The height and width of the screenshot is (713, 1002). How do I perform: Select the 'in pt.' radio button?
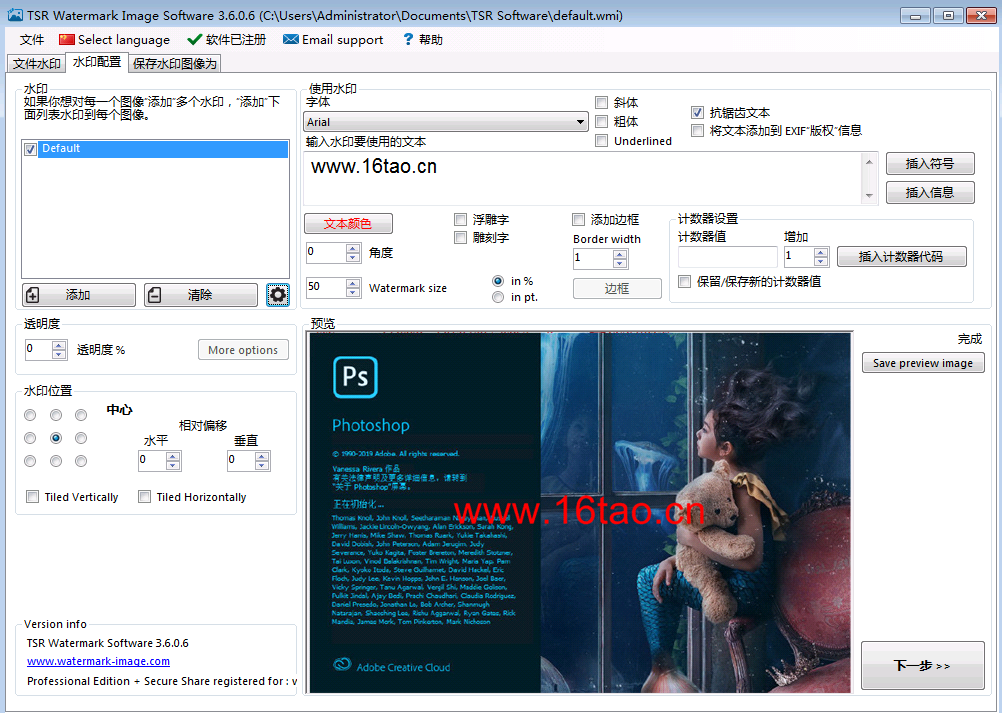click(498, 297)
